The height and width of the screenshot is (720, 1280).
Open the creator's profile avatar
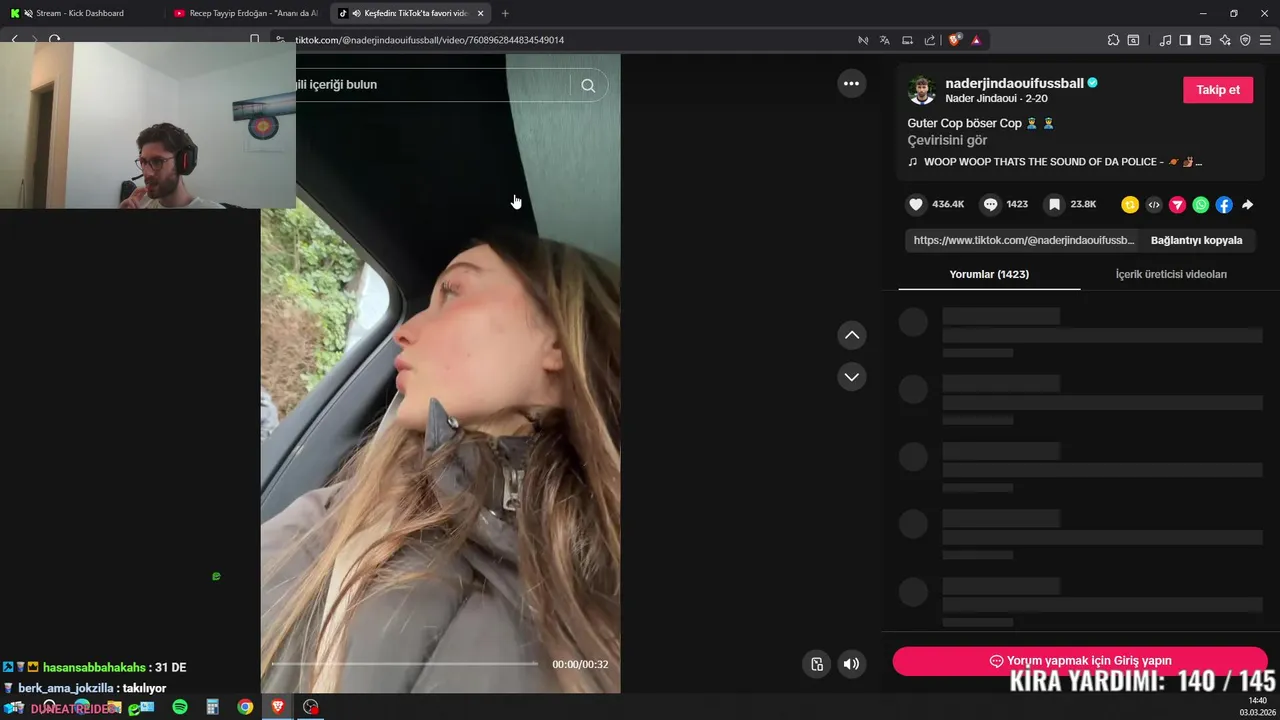tap(921, 90)
